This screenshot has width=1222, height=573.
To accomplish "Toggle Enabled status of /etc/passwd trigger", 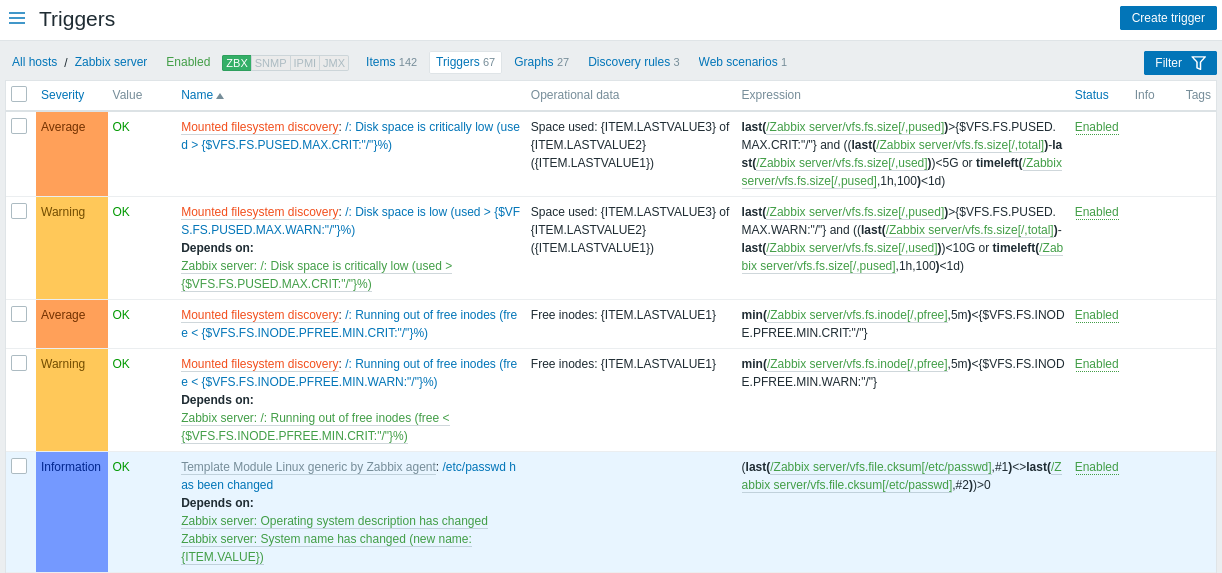I will tap(1096, 467).
